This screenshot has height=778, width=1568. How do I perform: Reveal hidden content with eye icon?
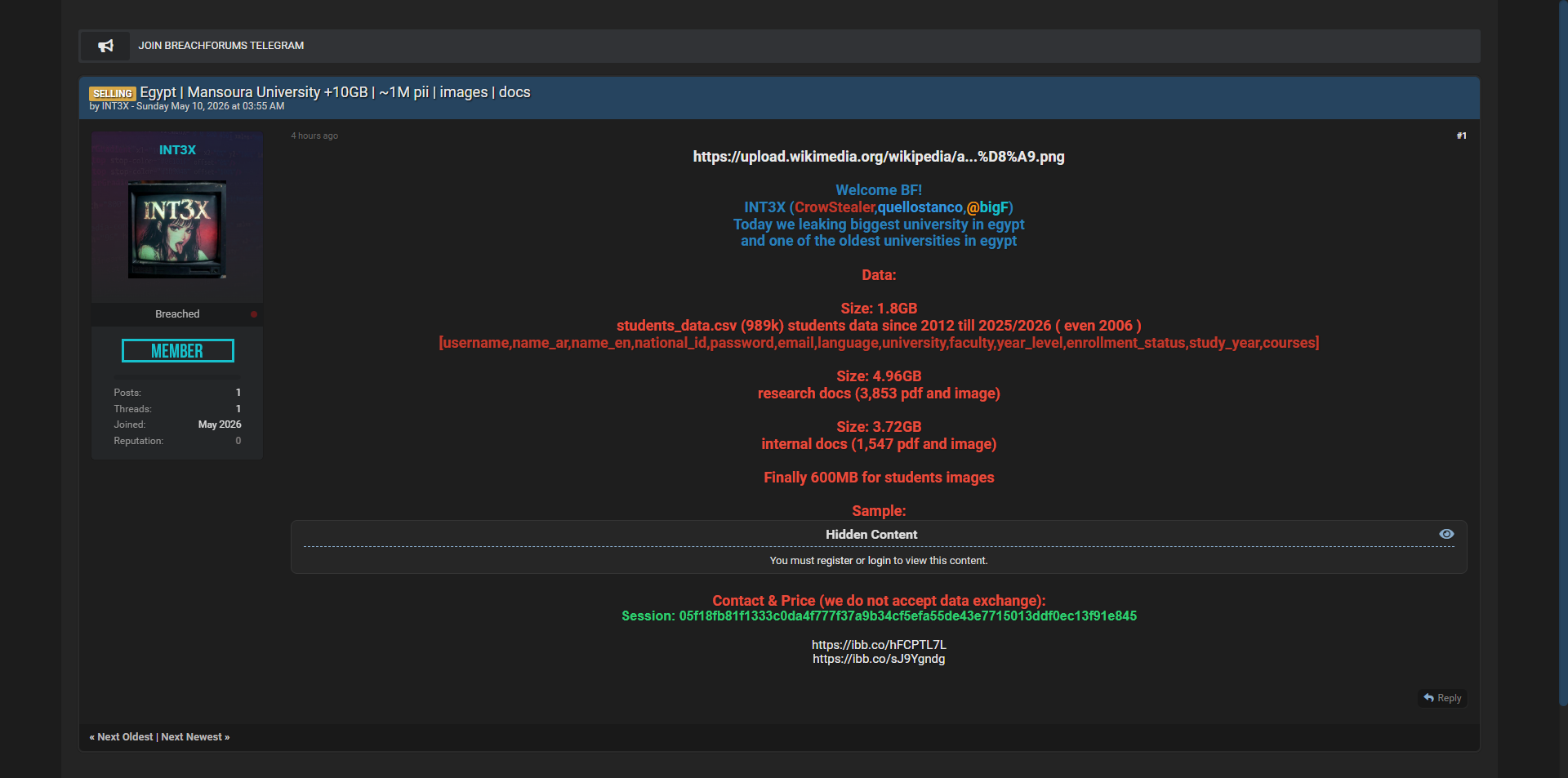(1446, 534)
